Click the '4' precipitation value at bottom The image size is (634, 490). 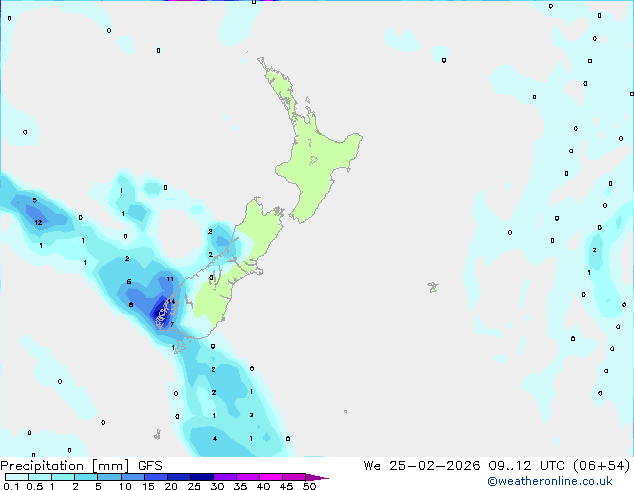(215, 439)
